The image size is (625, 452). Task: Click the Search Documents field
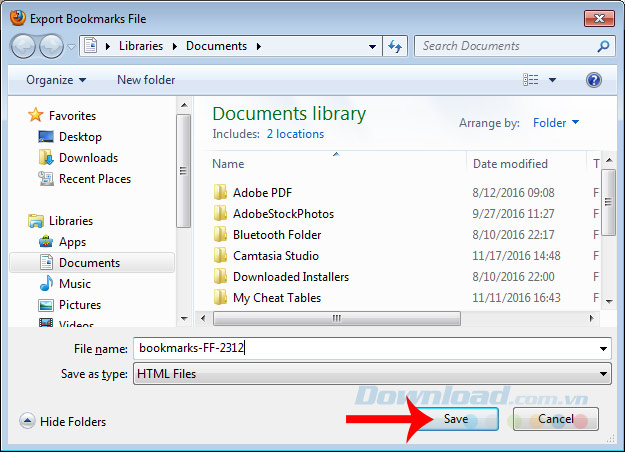coord(514,46)
